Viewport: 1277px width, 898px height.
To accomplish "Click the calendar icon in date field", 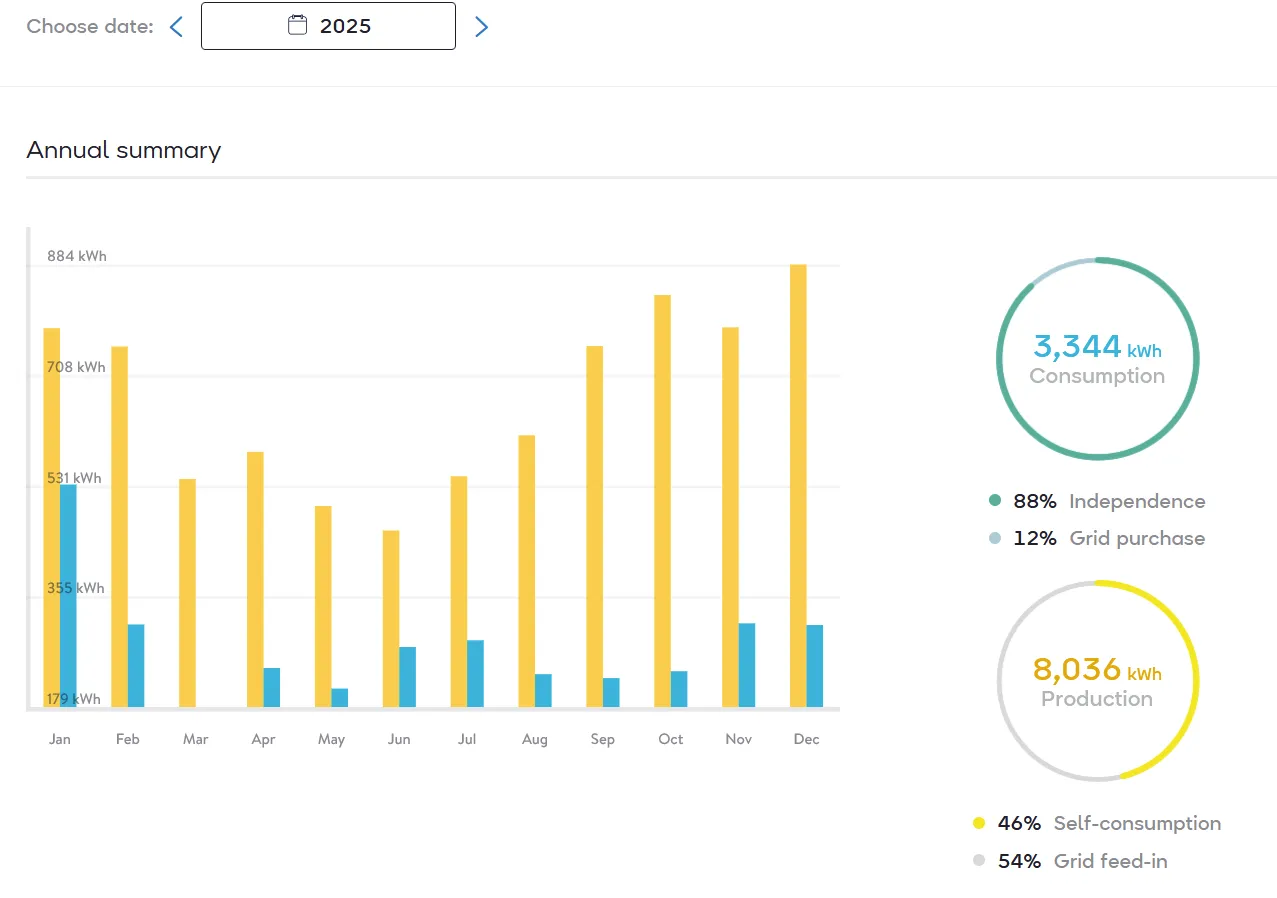I will [297, 26].
